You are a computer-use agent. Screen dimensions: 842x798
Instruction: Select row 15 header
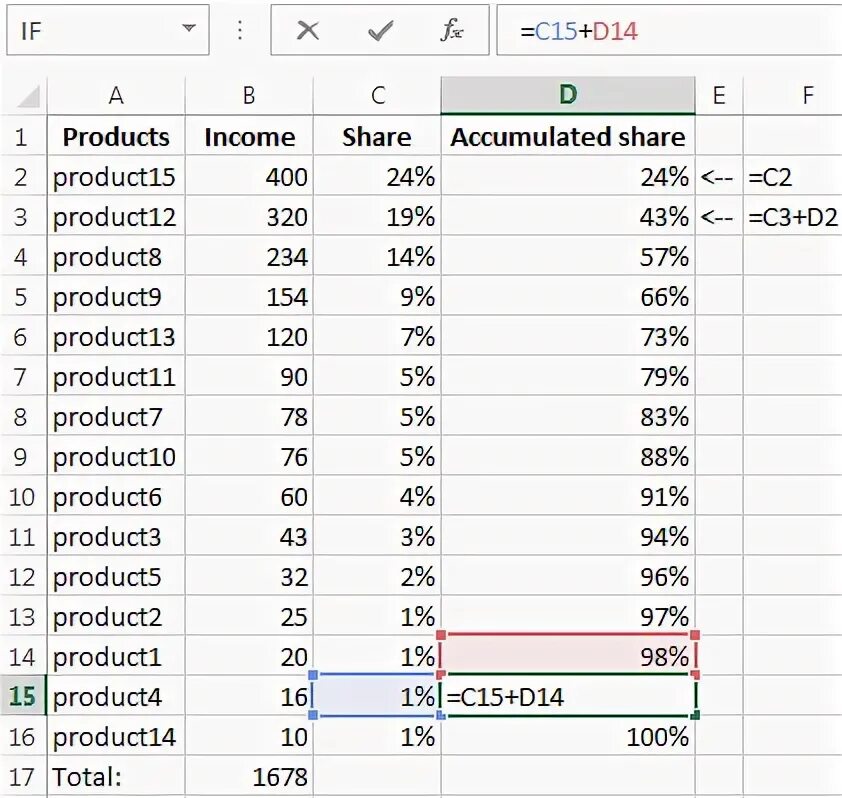click(x=22, y=696)
